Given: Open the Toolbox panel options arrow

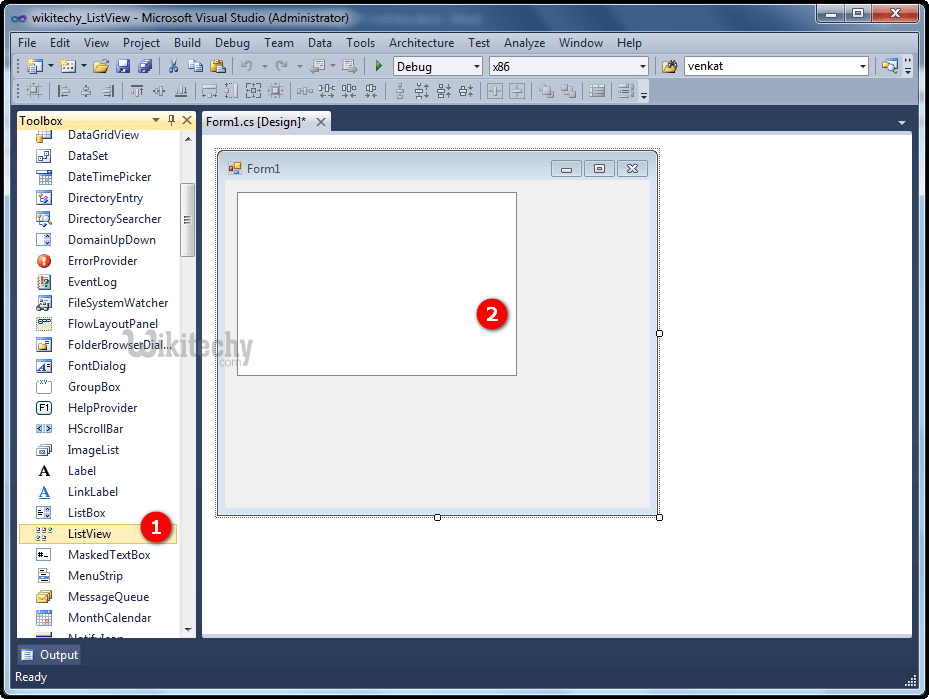Looking at the screenshot, I should tap(155, 119).
